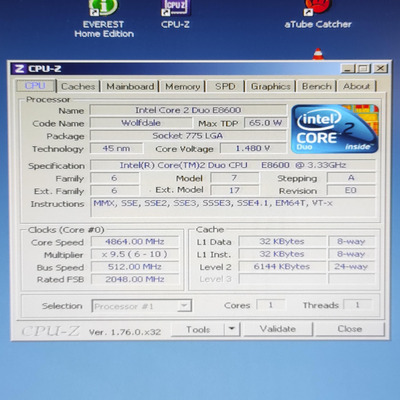Click the Threads count field
The height and width of the screenshot is (400, 400).
357,305
